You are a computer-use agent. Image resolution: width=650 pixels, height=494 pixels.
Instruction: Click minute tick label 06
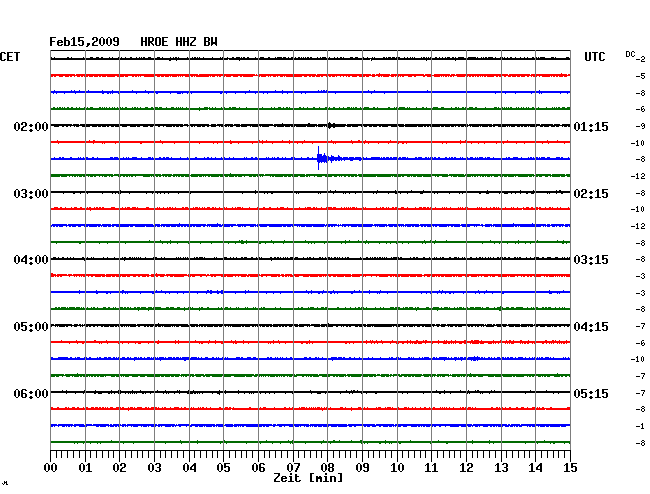tap(258, 467)
